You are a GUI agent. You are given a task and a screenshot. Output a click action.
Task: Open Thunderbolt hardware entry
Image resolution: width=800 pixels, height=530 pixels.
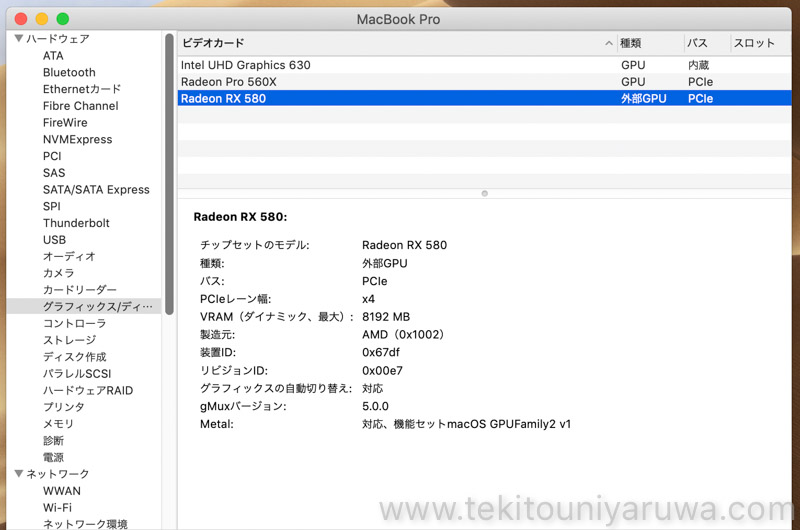pos(76,223)
